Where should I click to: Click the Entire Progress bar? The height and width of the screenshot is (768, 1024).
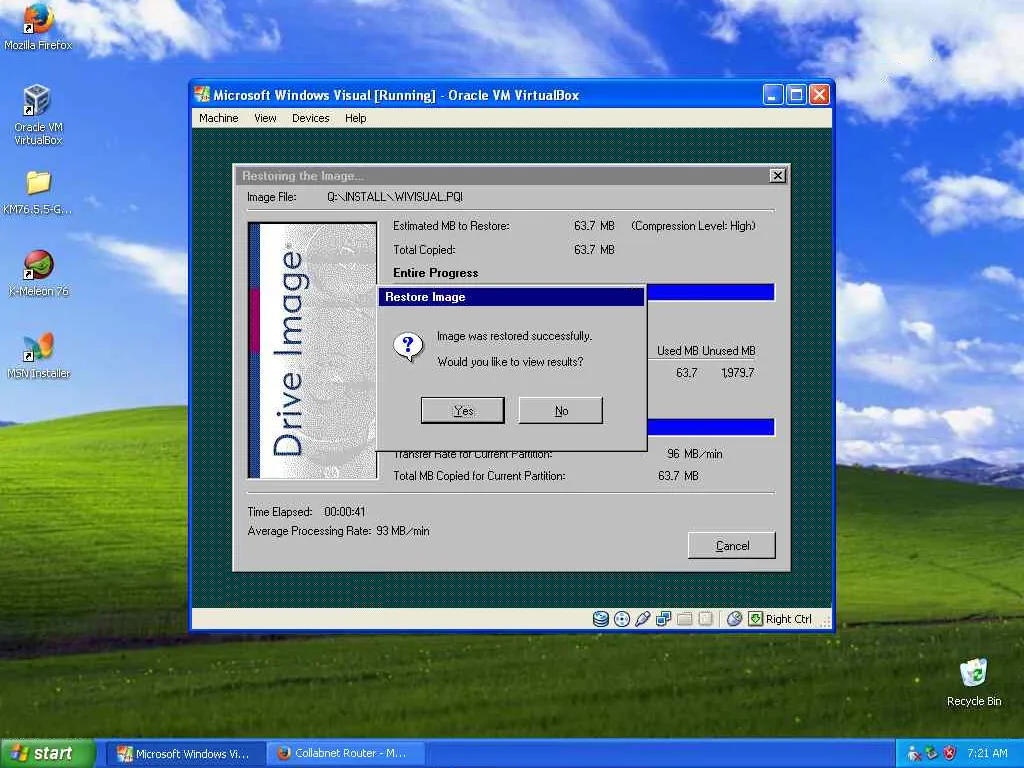pos(711,292)
